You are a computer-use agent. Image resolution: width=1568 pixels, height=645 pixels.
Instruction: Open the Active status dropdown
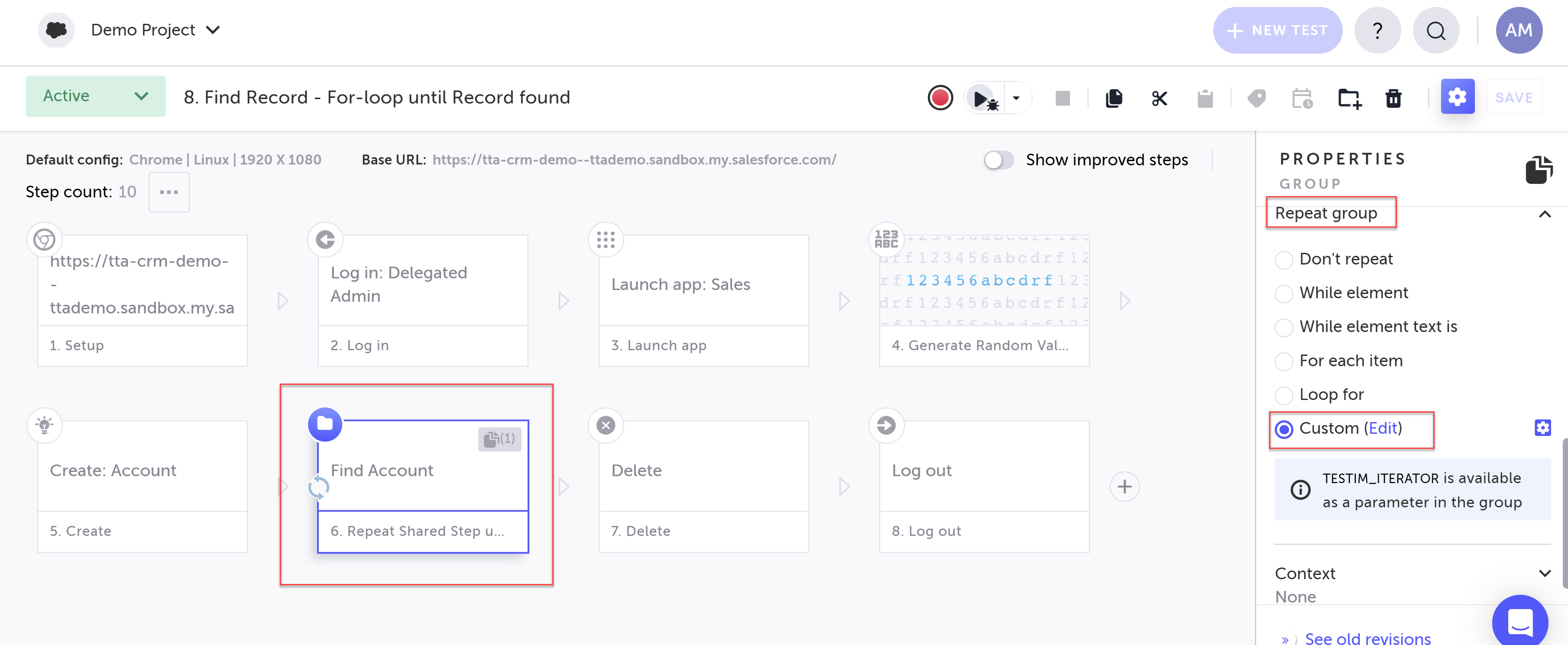[x=95, y=96]
